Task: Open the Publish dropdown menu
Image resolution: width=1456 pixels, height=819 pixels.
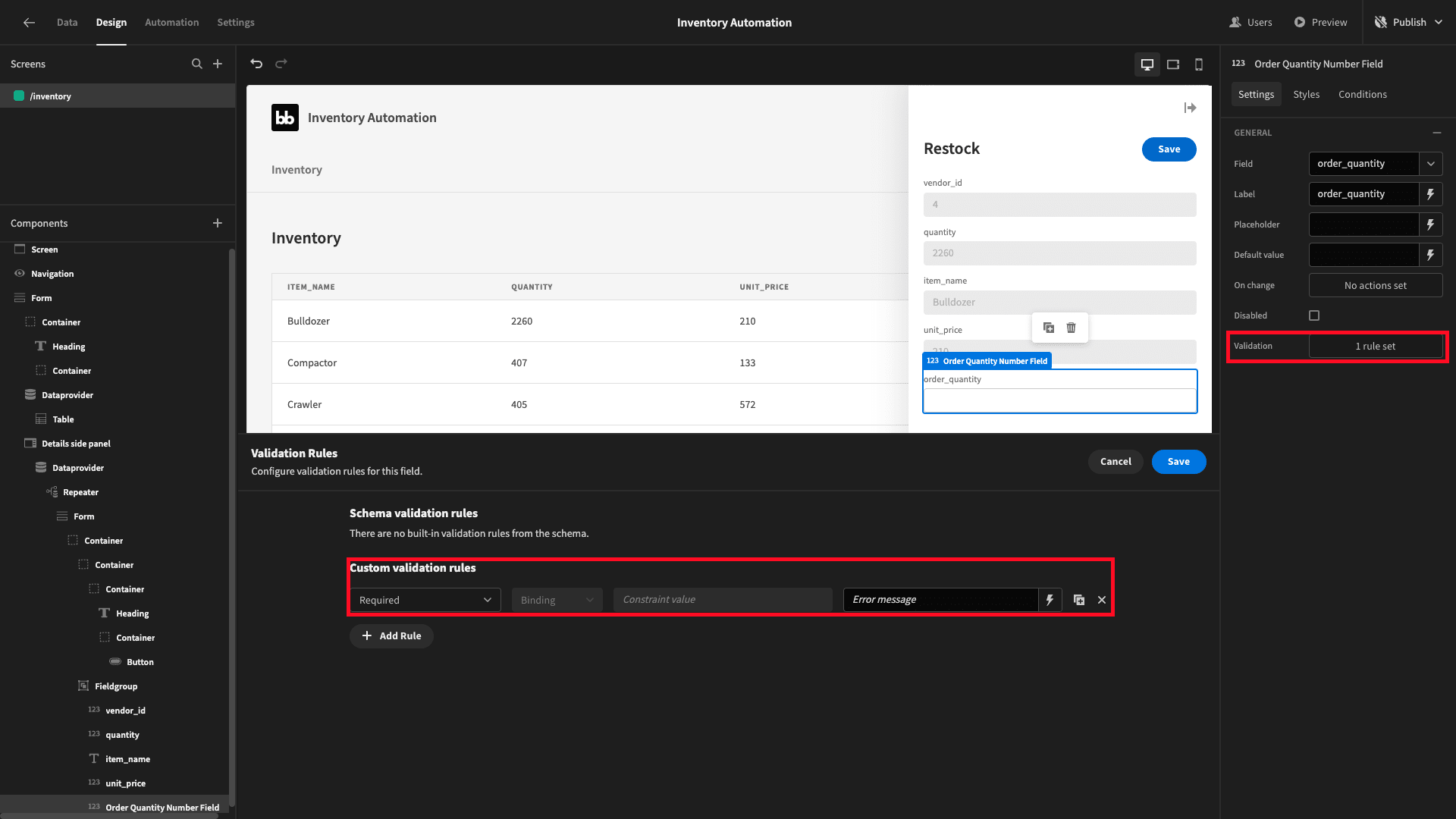Action: coord(1439,23)
